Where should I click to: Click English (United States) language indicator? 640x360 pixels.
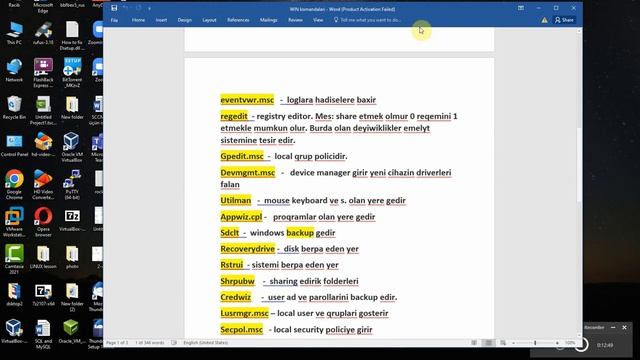pos(206,343)
